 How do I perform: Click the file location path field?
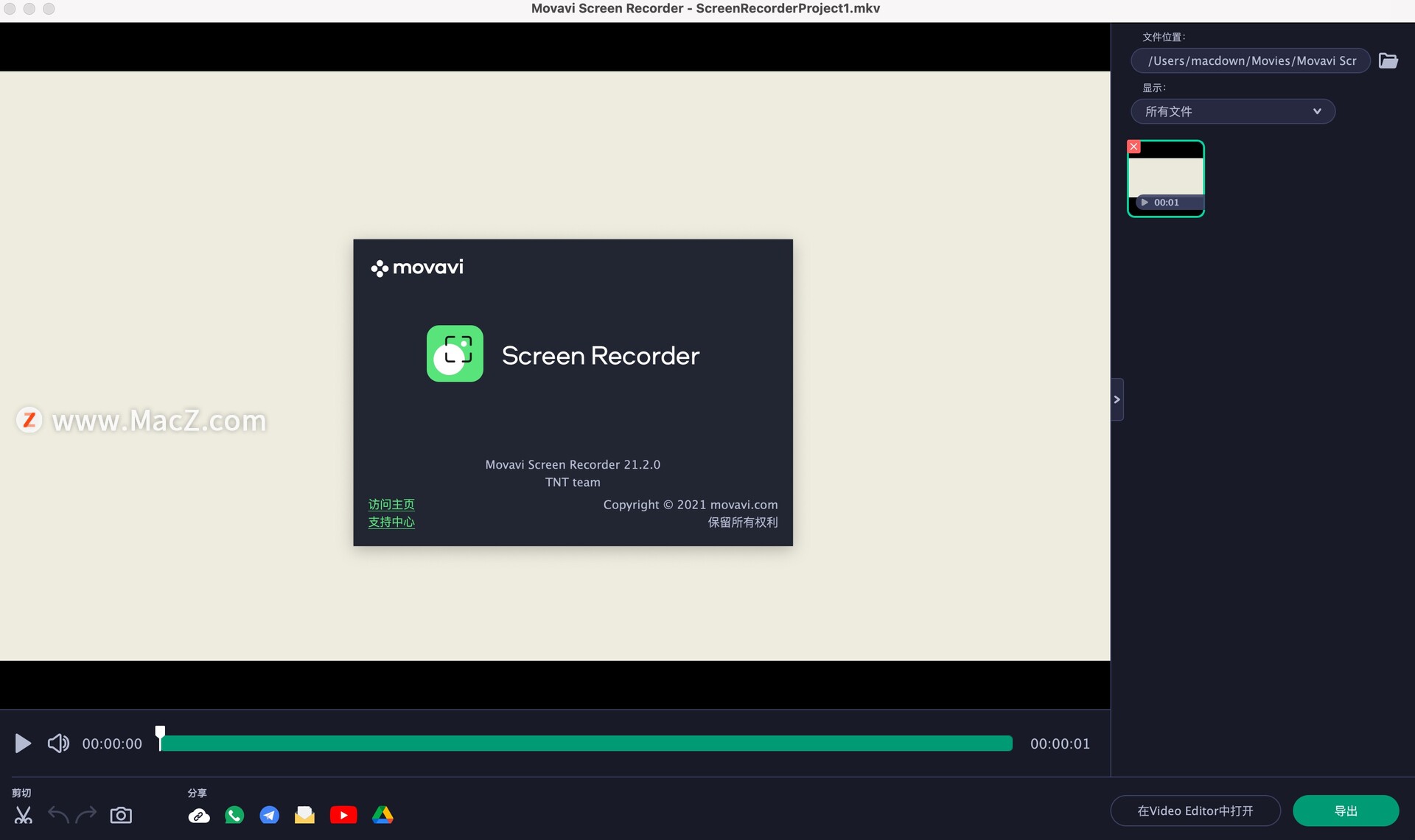[x=1251, y=60]
